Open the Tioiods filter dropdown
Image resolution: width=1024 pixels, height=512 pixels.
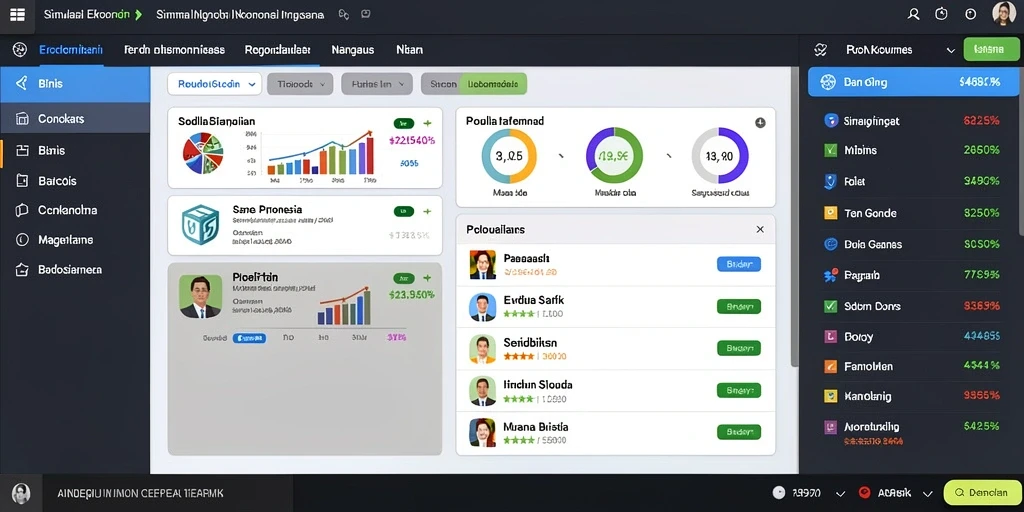300,84
